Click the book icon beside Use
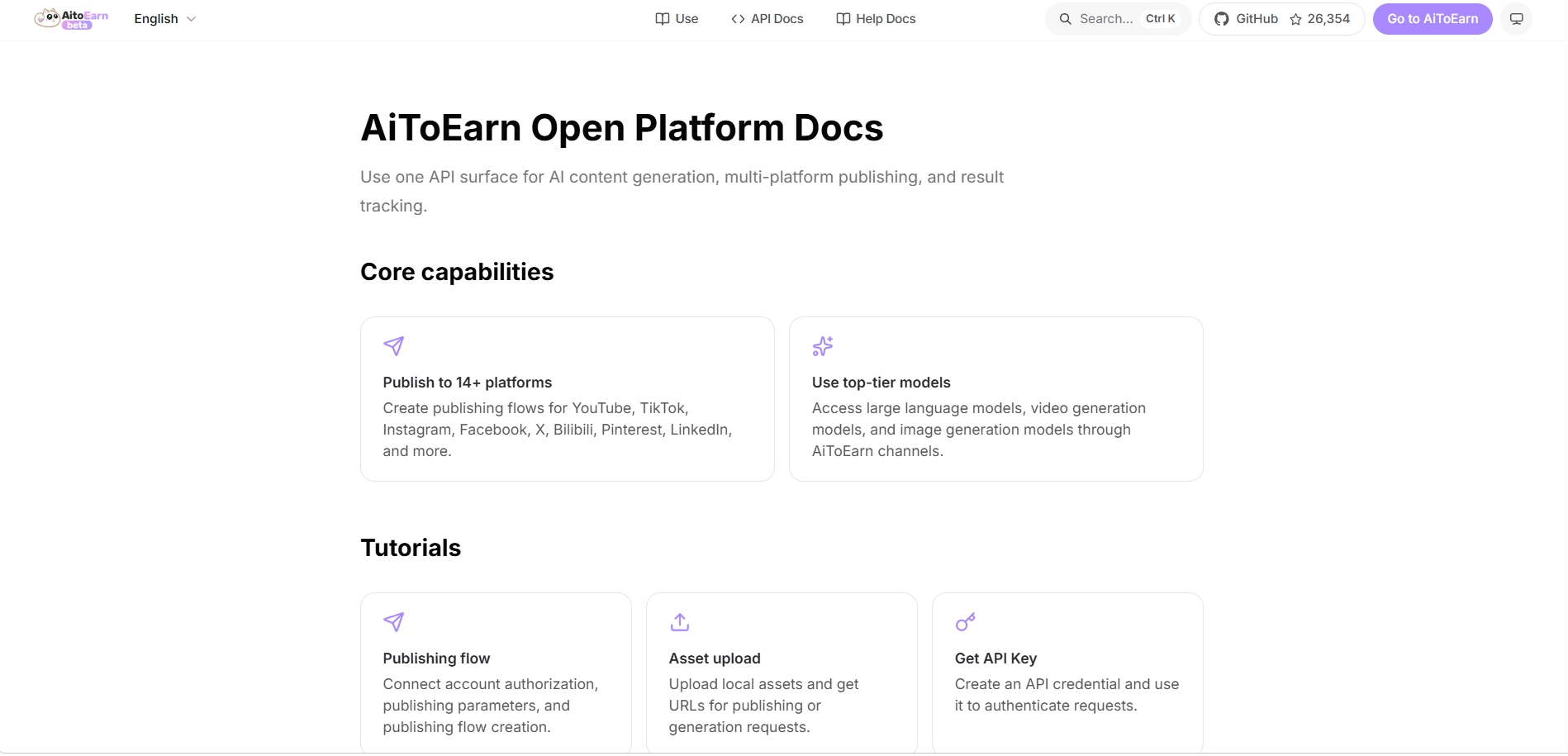This screenshot has height=756, width=1568. click(x=663, y=19)
